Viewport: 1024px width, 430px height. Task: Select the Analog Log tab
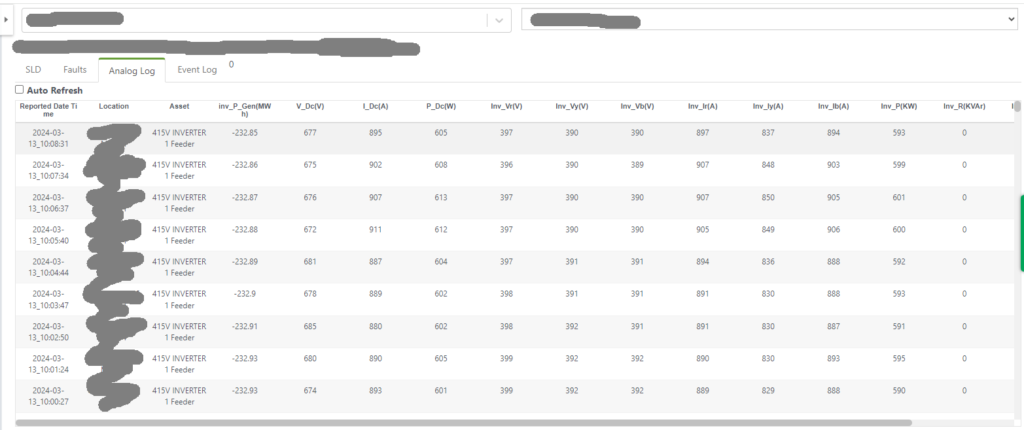click(131, 70)
